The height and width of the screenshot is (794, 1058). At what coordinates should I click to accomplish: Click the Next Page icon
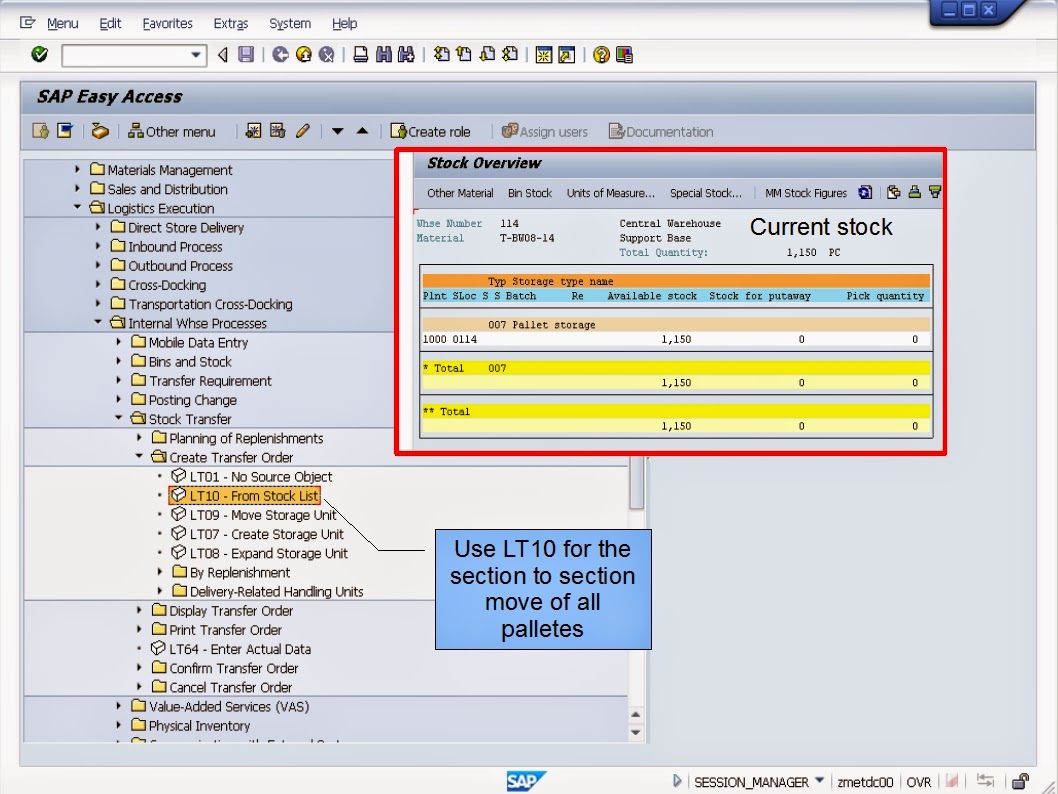click(487, 55)
